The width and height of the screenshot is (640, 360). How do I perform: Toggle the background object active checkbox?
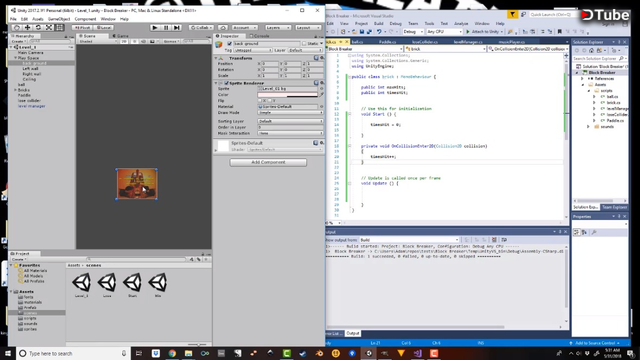(229, 43)
